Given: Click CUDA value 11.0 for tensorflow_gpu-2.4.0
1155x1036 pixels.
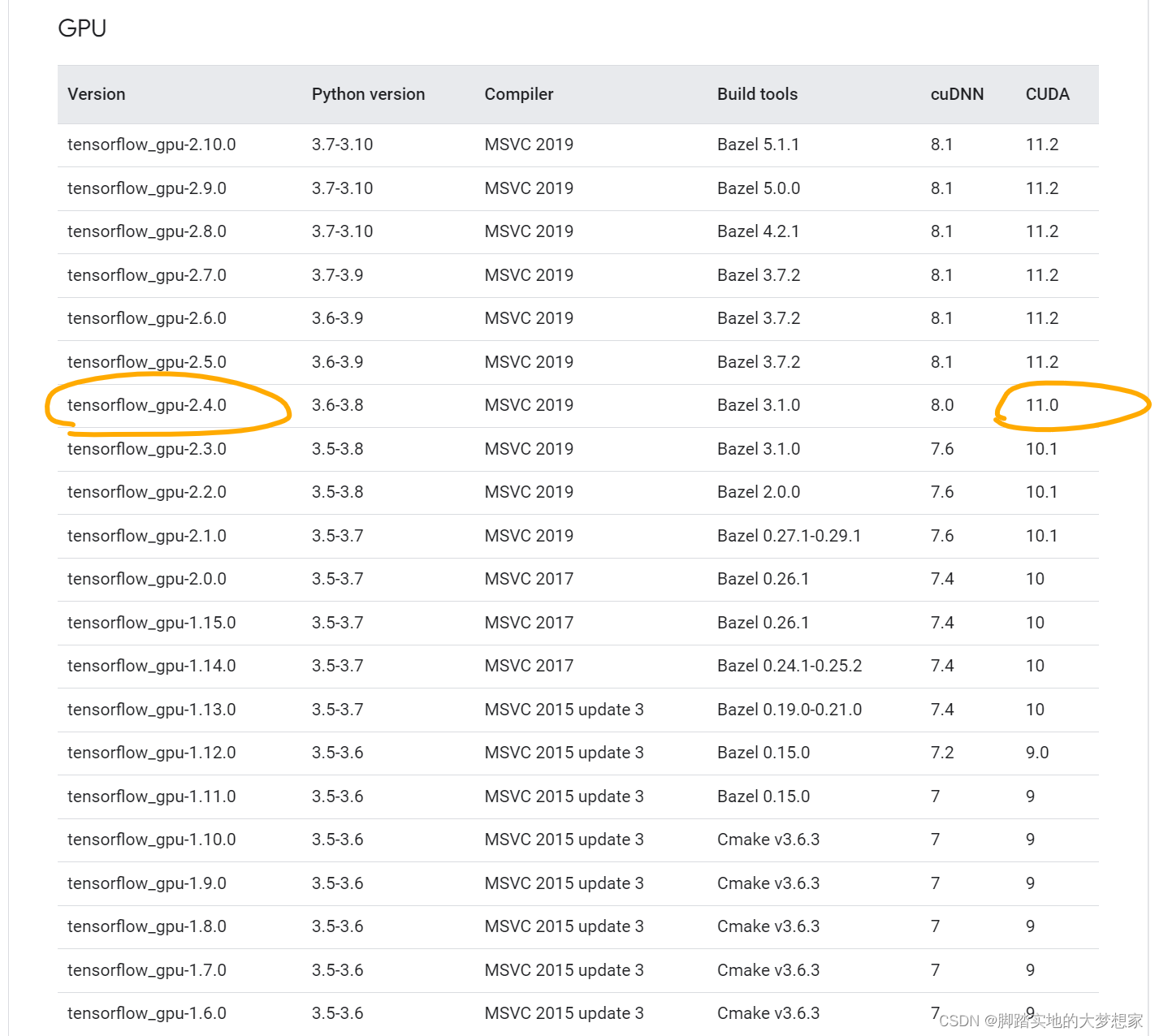Looking at the screenshot, I should 1042,405.
